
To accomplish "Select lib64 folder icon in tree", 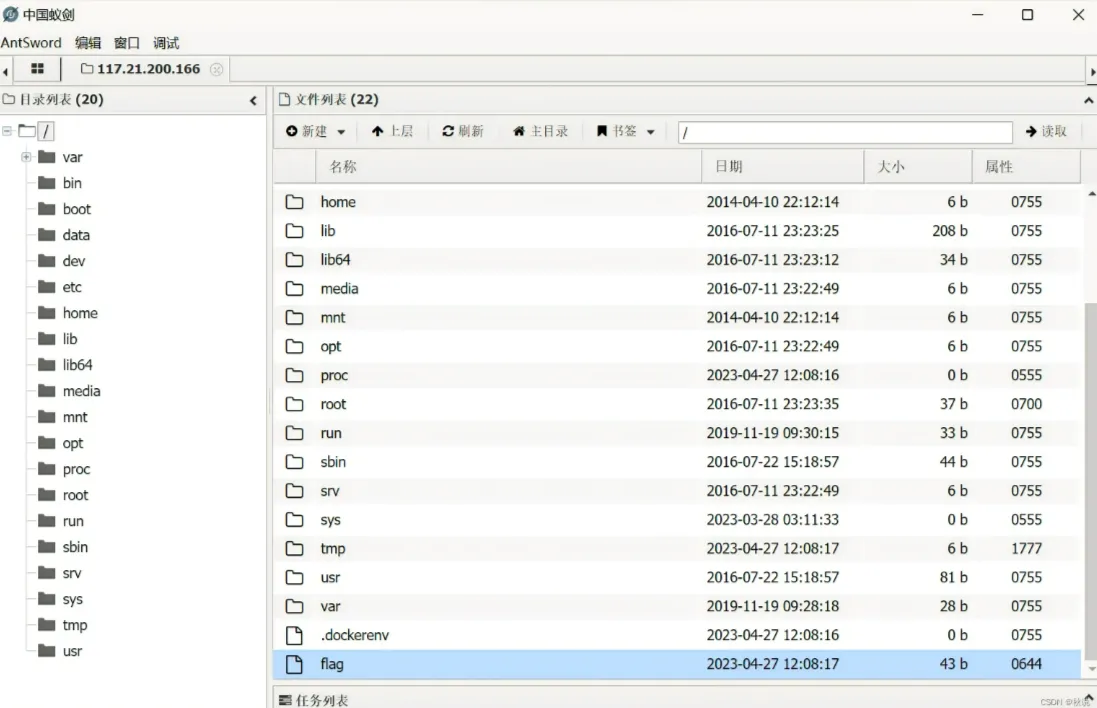I will click(x=47, y=364).
